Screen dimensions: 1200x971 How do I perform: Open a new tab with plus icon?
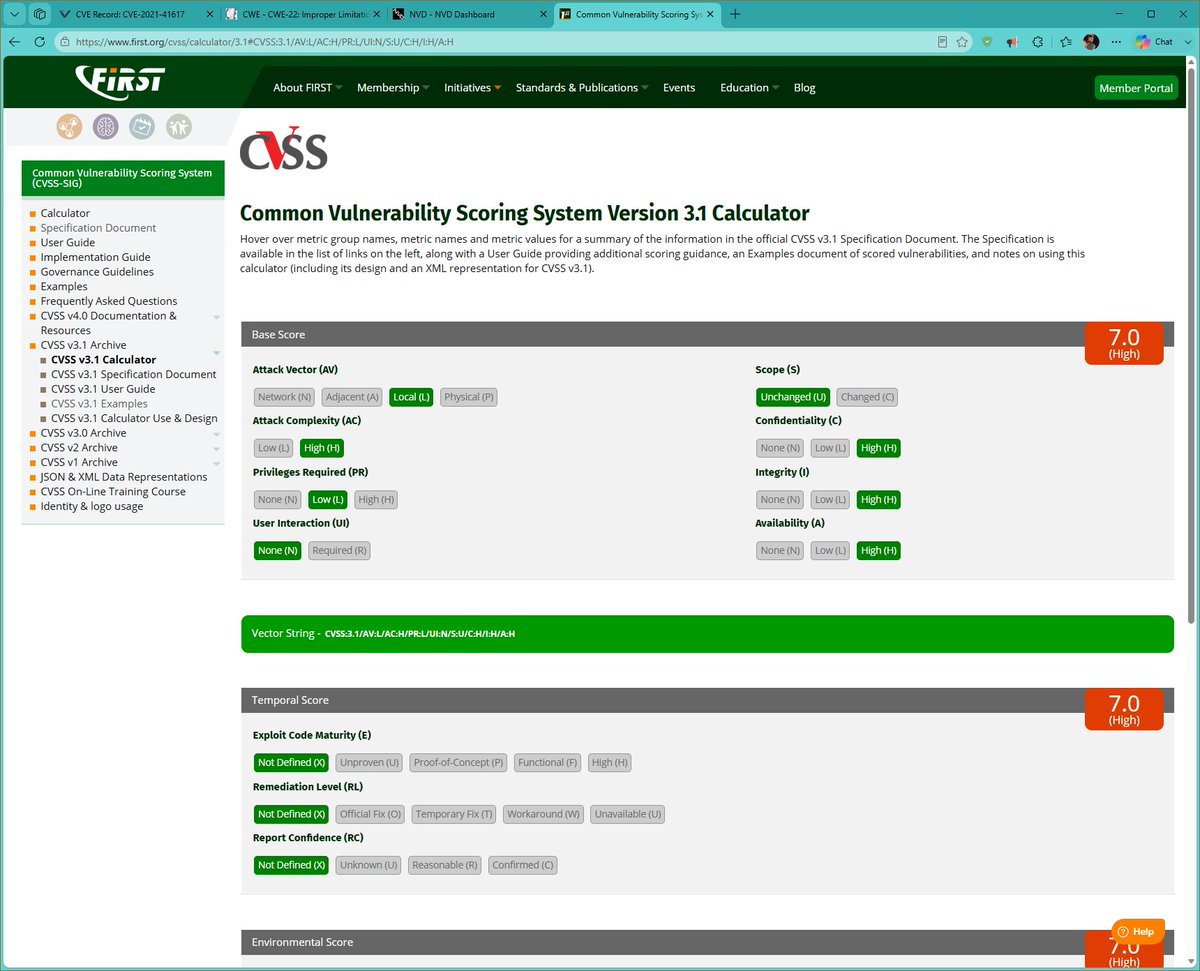(x=736, y=14)
